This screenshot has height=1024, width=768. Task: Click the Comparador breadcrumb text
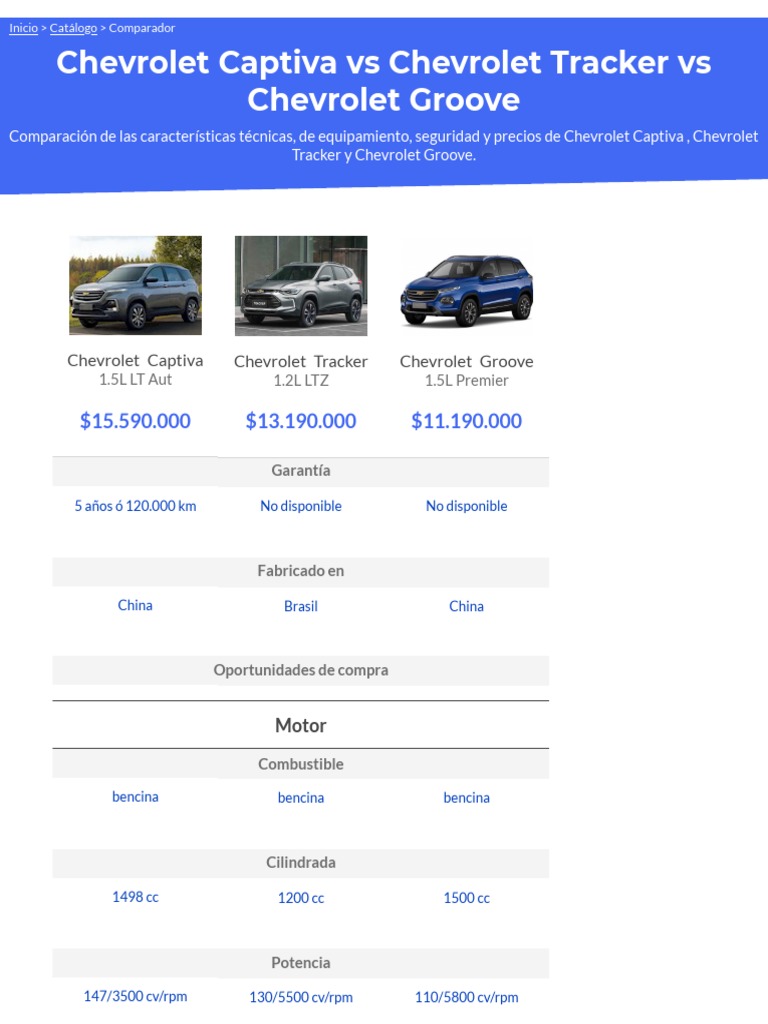[x=142, y=28]
